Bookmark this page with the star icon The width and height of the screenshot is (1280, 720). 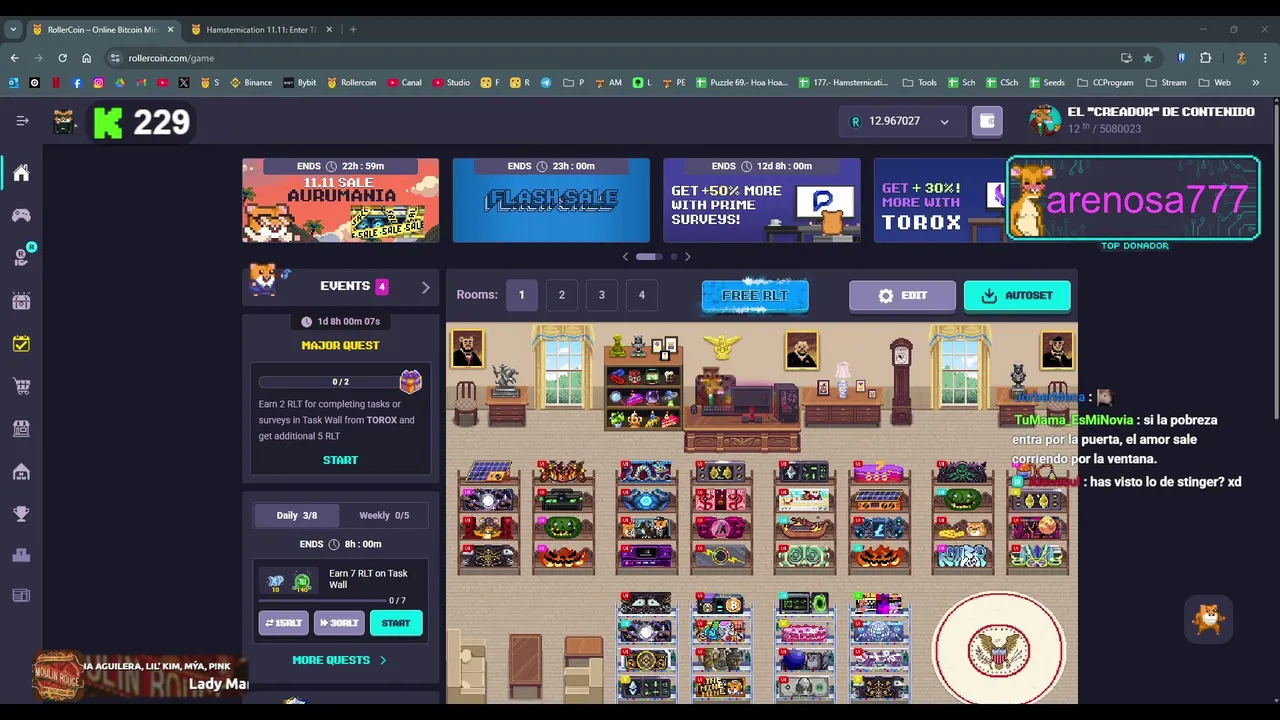(1148, 58)
